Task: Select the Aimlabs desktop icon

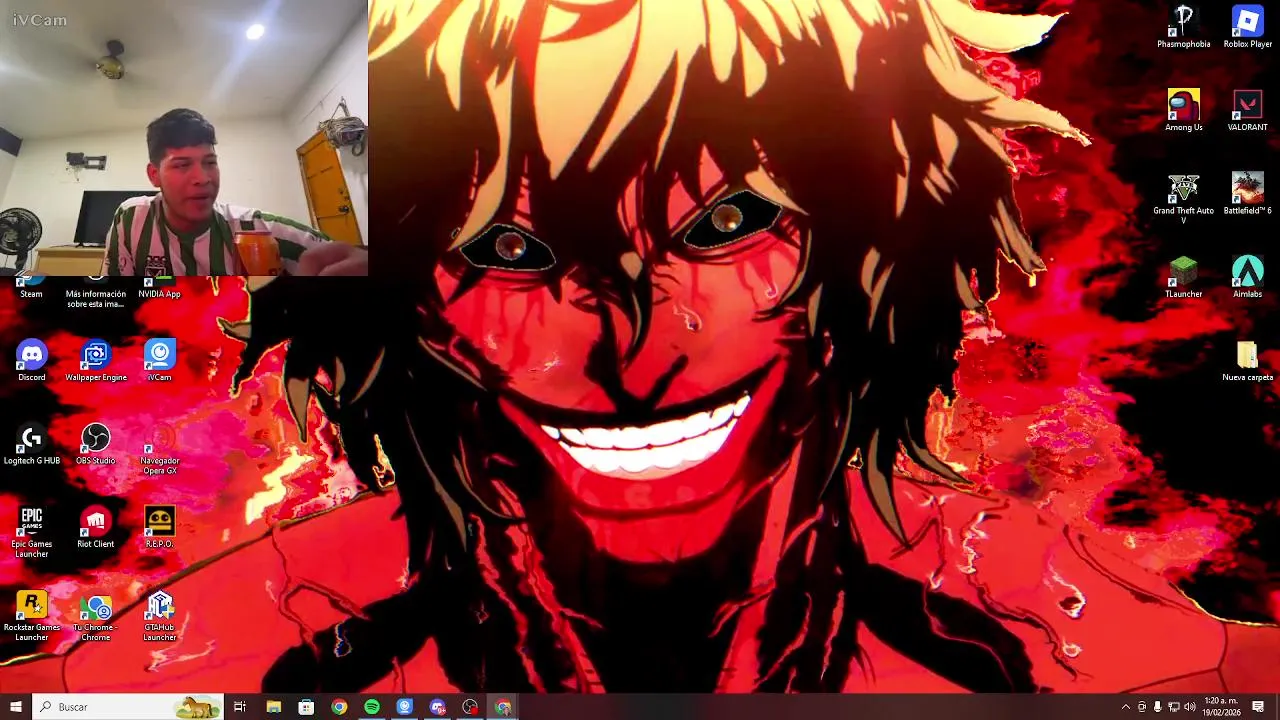Action: [x=1248, y=277]
